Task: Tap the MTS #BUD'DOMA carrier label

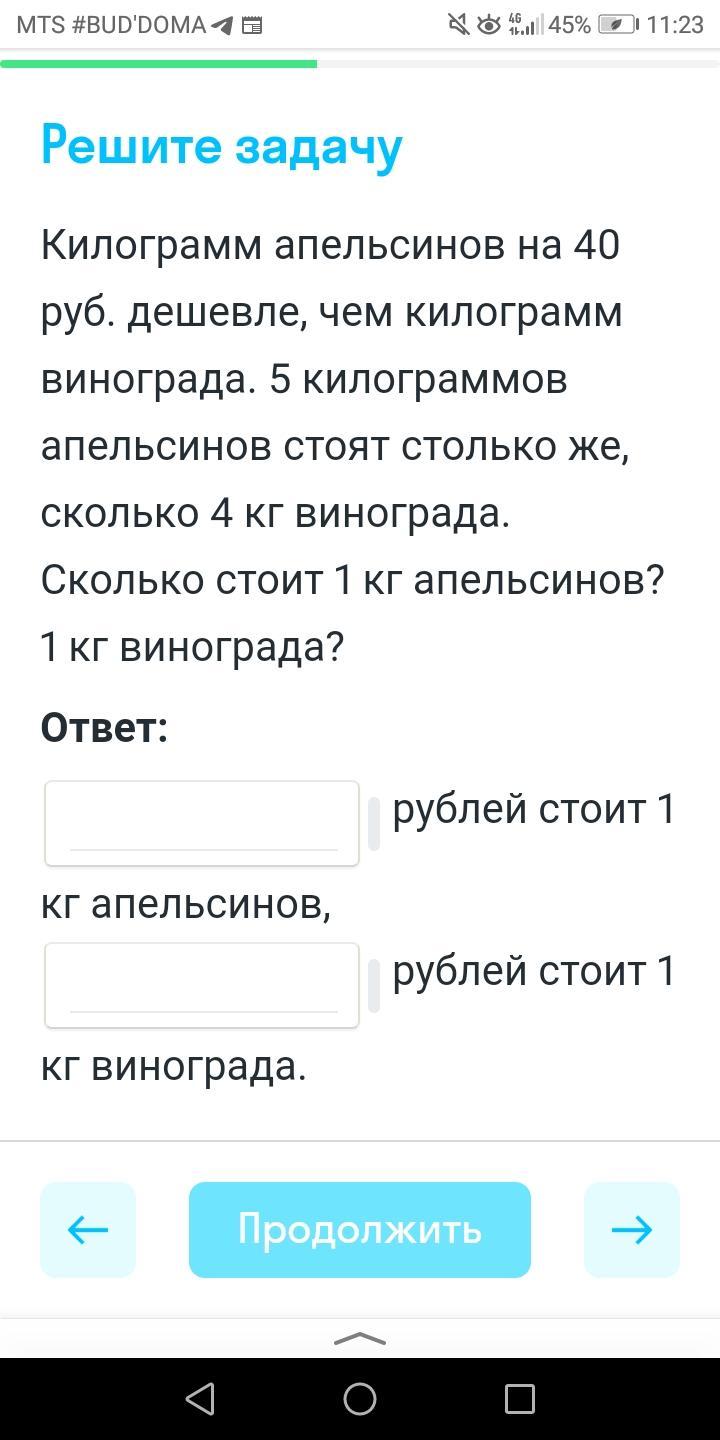Action: coord(111,26)
